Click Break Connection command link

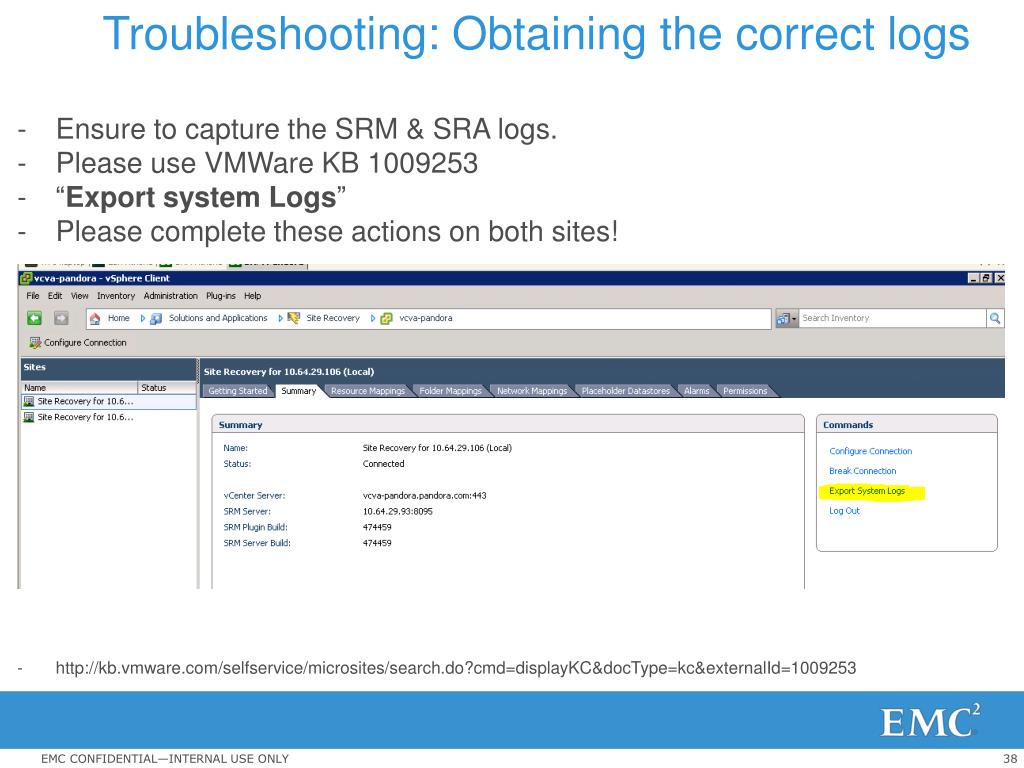[x=863, y=471]
